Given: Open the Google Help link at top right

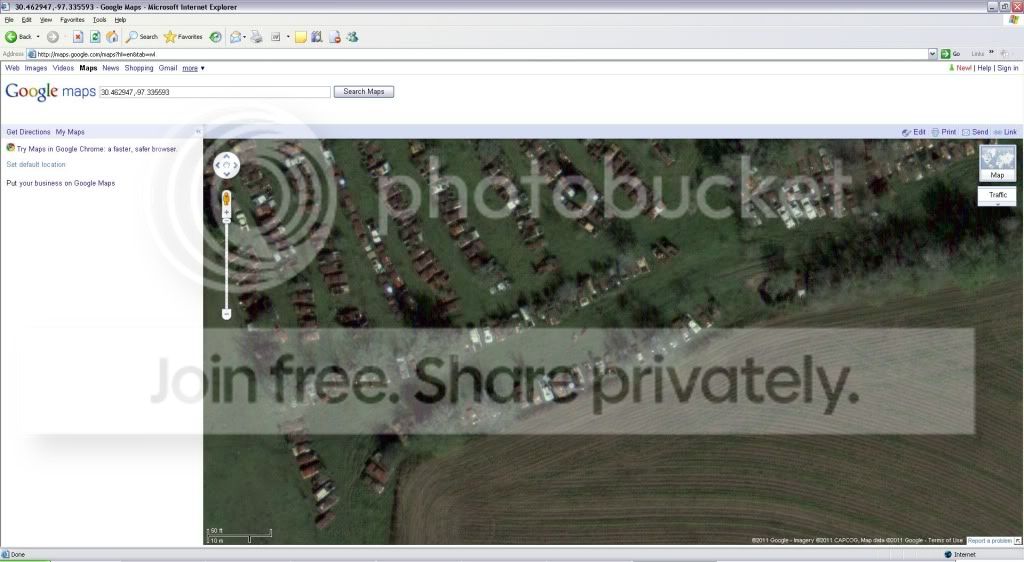Looking at the screenshot, I should click(x=984, y=68).
